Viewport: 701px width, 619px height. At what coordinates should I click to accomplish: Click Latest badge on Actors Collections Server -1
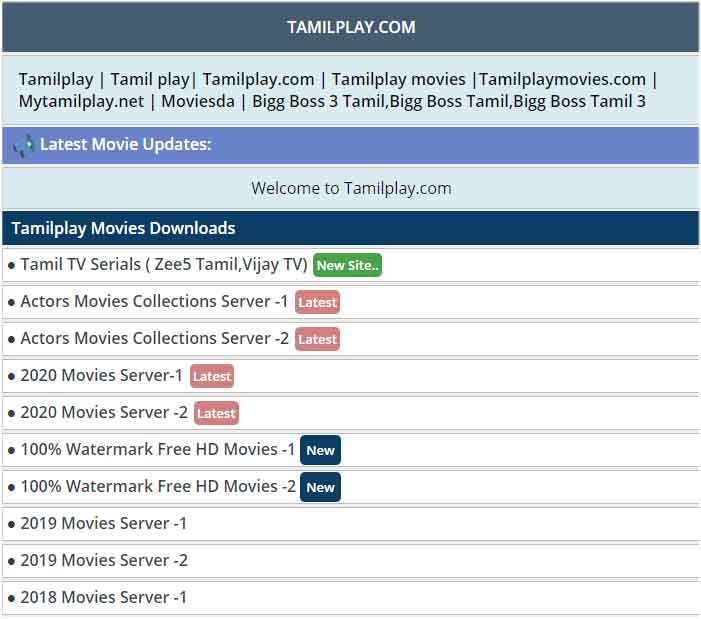[x=317, y=303]
